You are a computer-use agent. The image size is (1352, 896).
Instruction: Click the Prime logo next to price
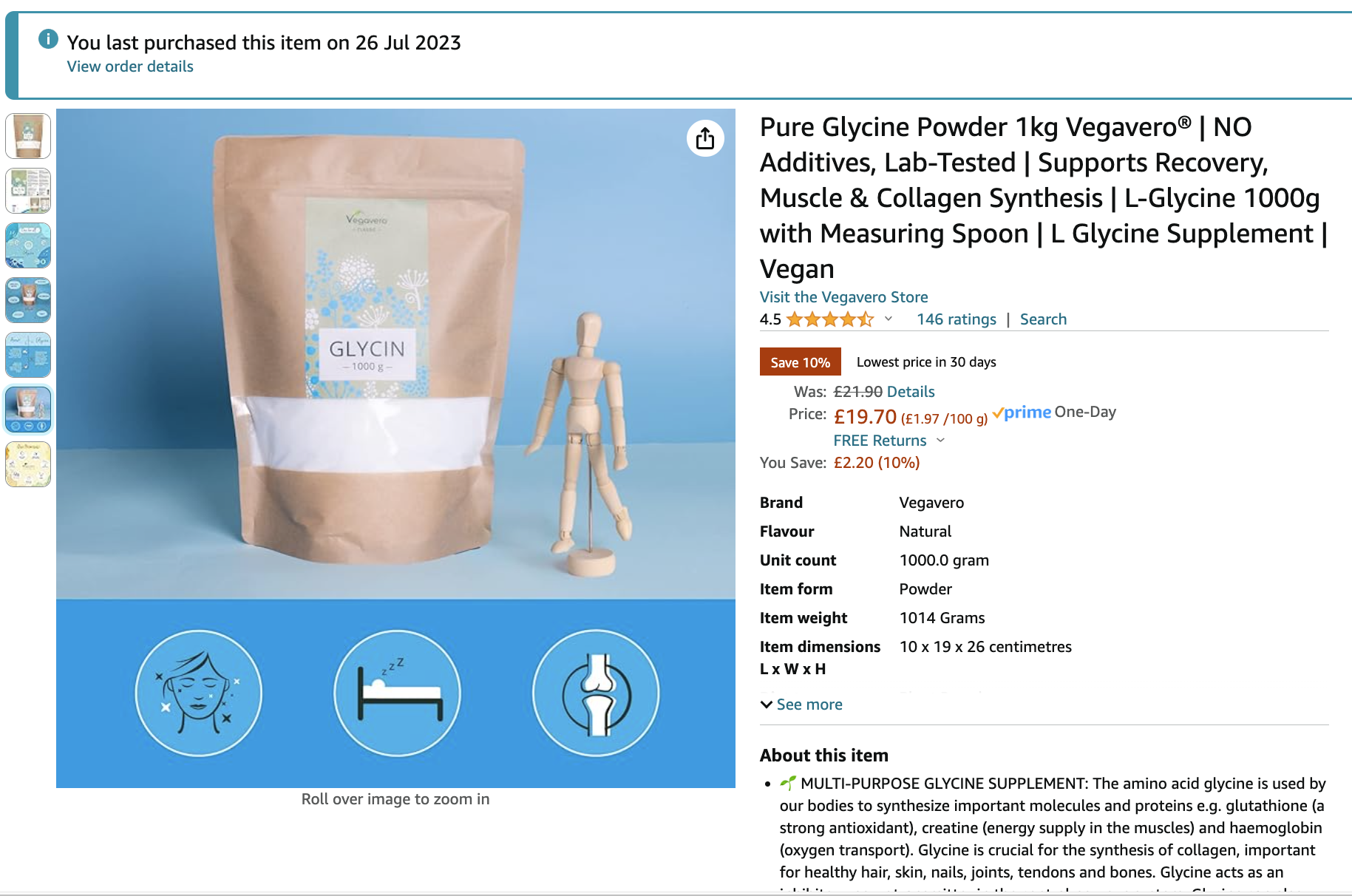coord(1022,413)
